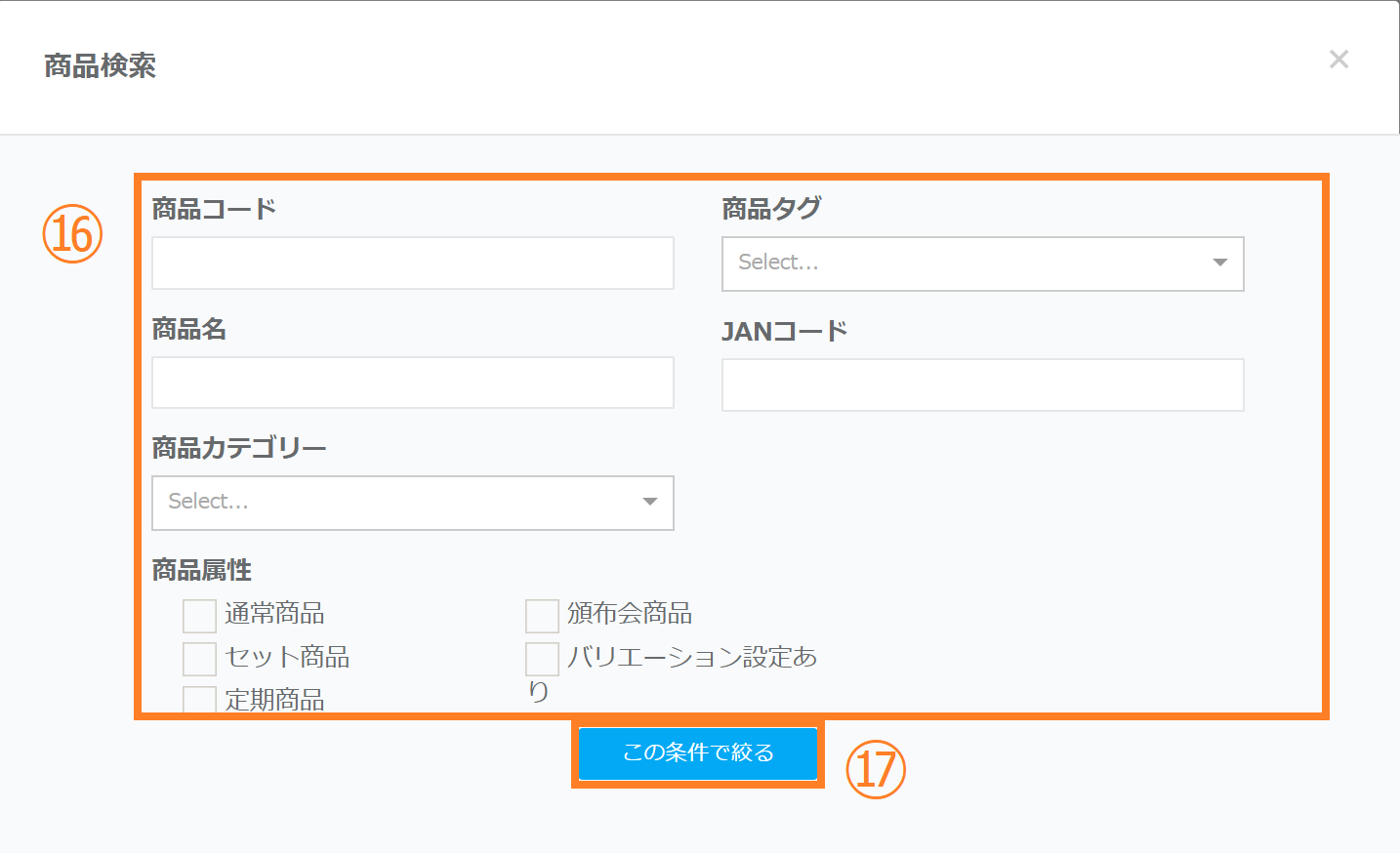Check the 通常商品 checkbox

pos(199,616)
